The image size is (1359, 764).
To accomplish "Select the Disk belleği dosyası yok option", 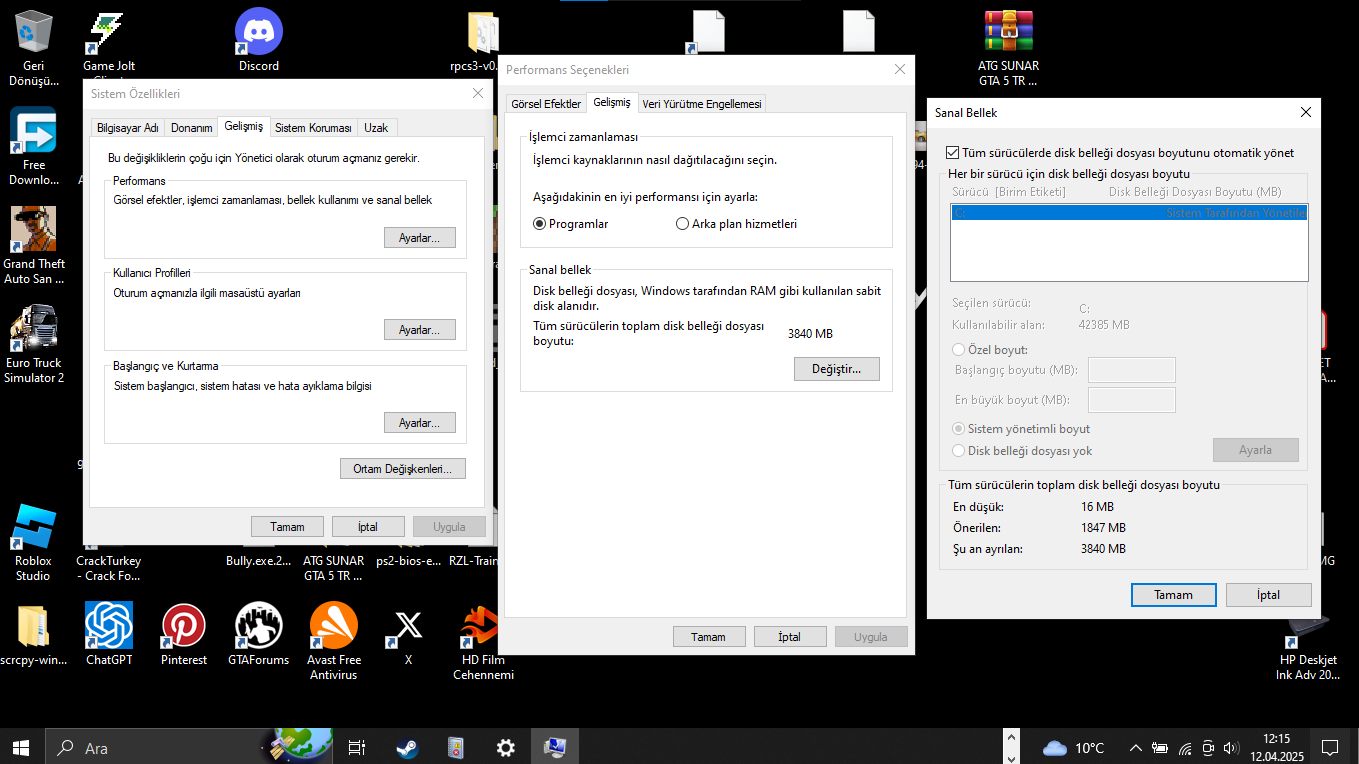I will click(959, 451).
